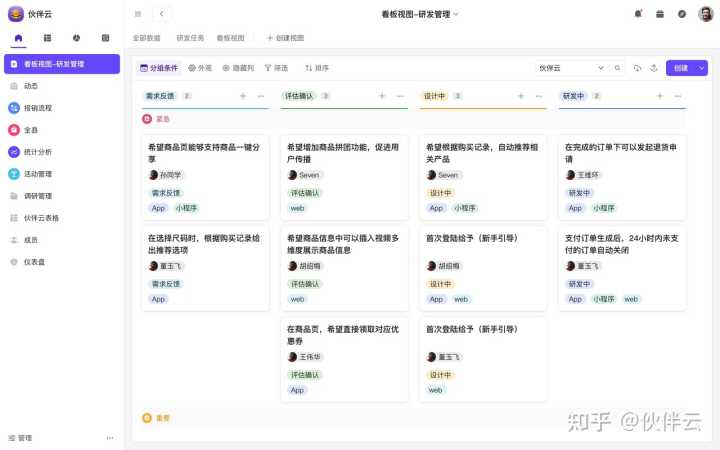The height and width of the screenshot is (450, 720).
Task: Open 筛选 filter options
Action: 276,68
